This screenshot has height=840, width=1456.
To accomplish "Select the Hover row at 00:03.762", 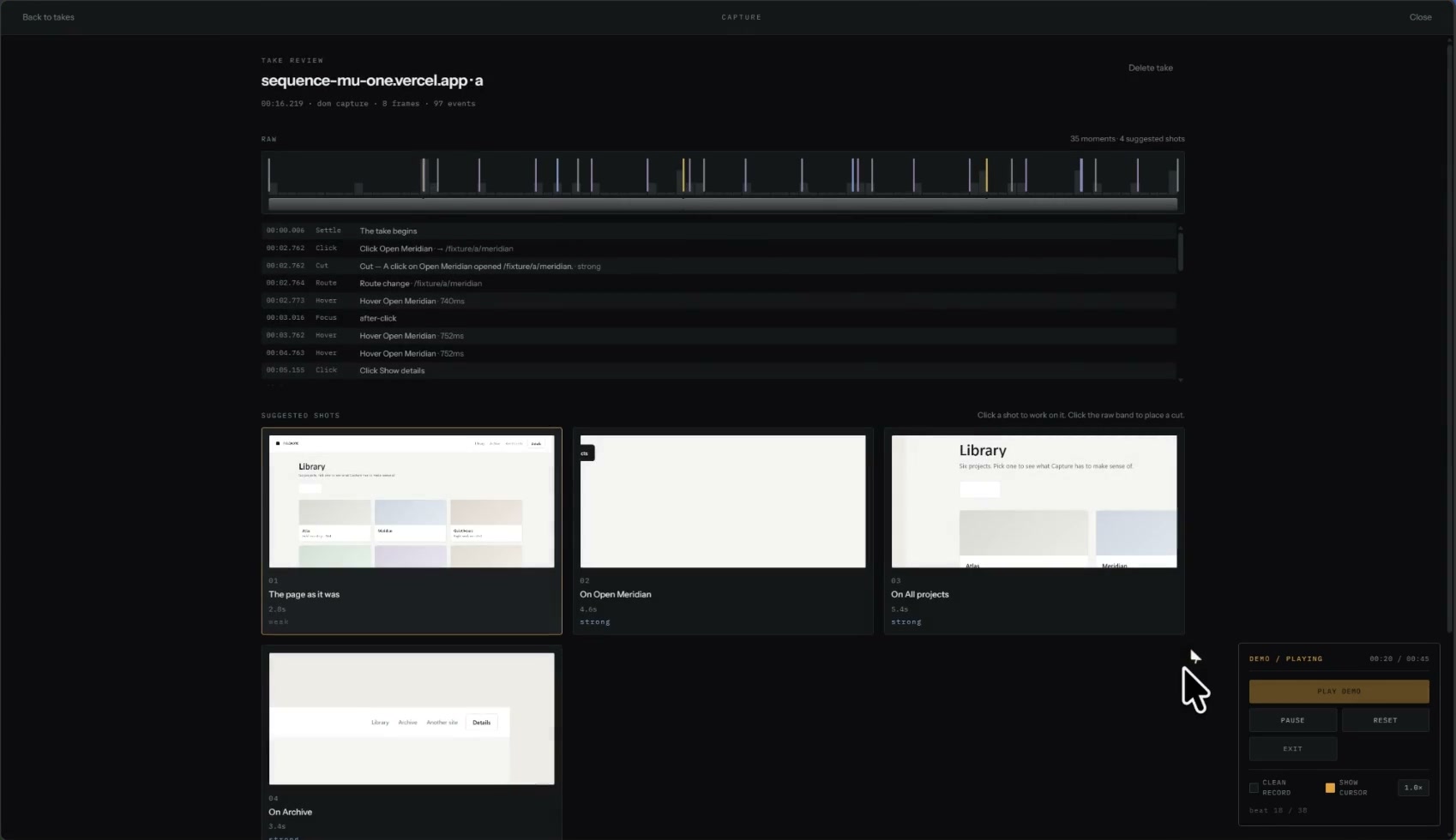I will 719,335.
